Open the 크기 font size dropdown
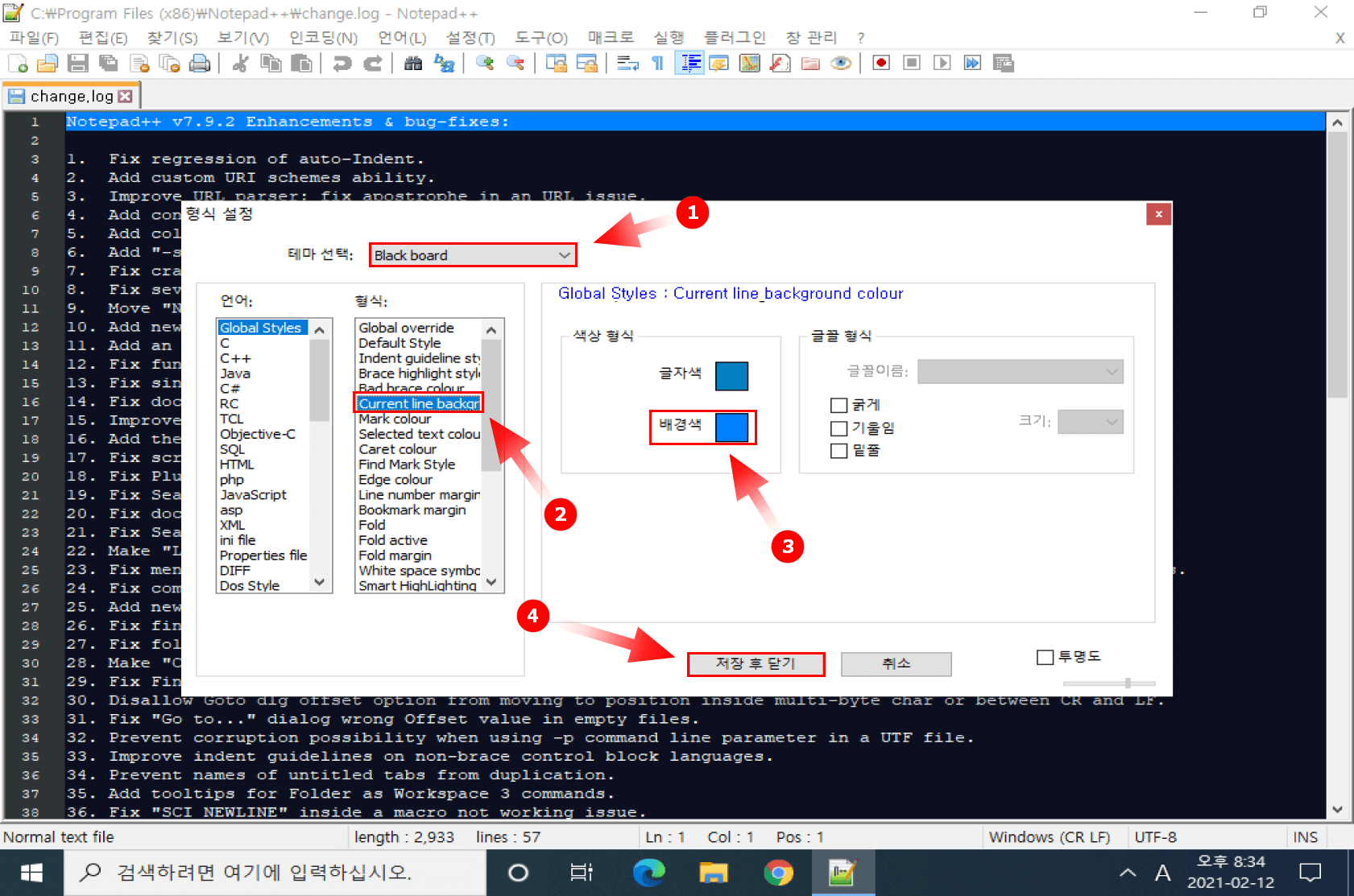This screenshot has width=1354, height=896. [1091, 422]
